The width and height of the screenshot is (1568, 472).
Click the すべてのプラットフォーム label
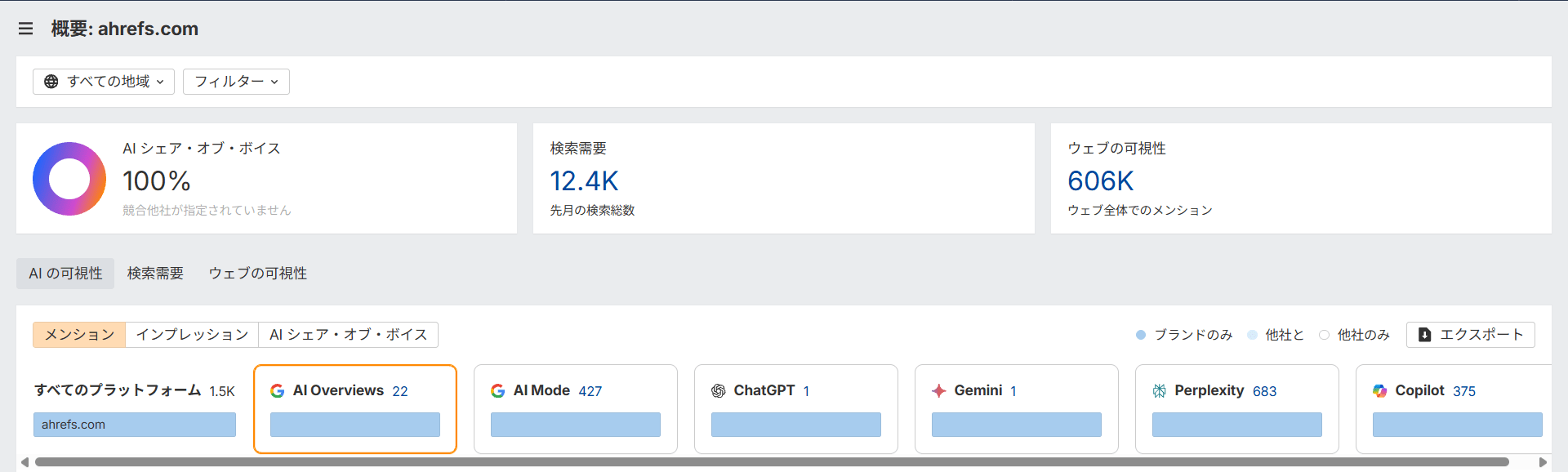tap(118, 390)
